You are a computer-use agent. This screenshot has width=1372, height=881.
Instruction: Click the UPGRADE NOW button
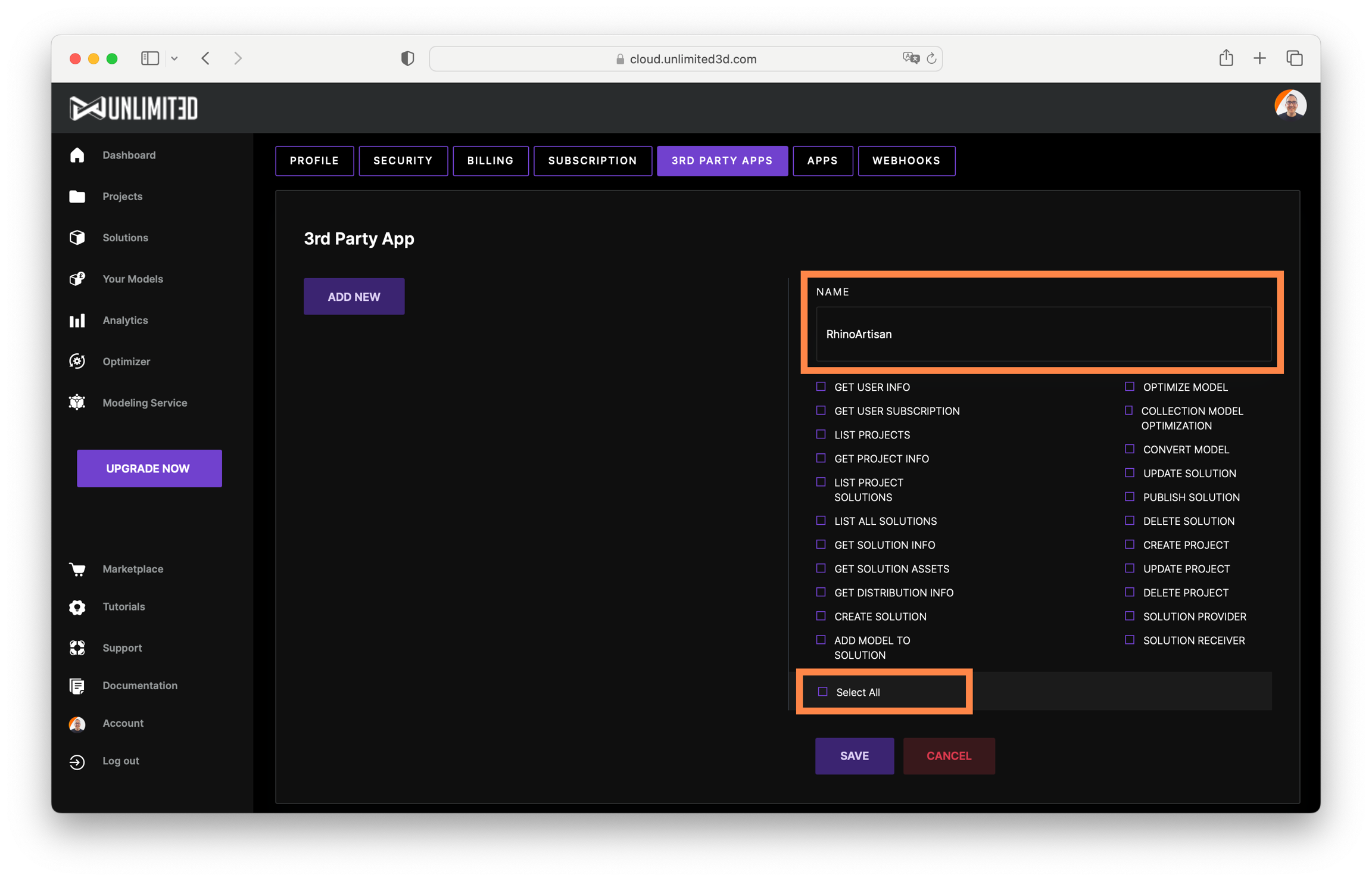tap(149, 468)
